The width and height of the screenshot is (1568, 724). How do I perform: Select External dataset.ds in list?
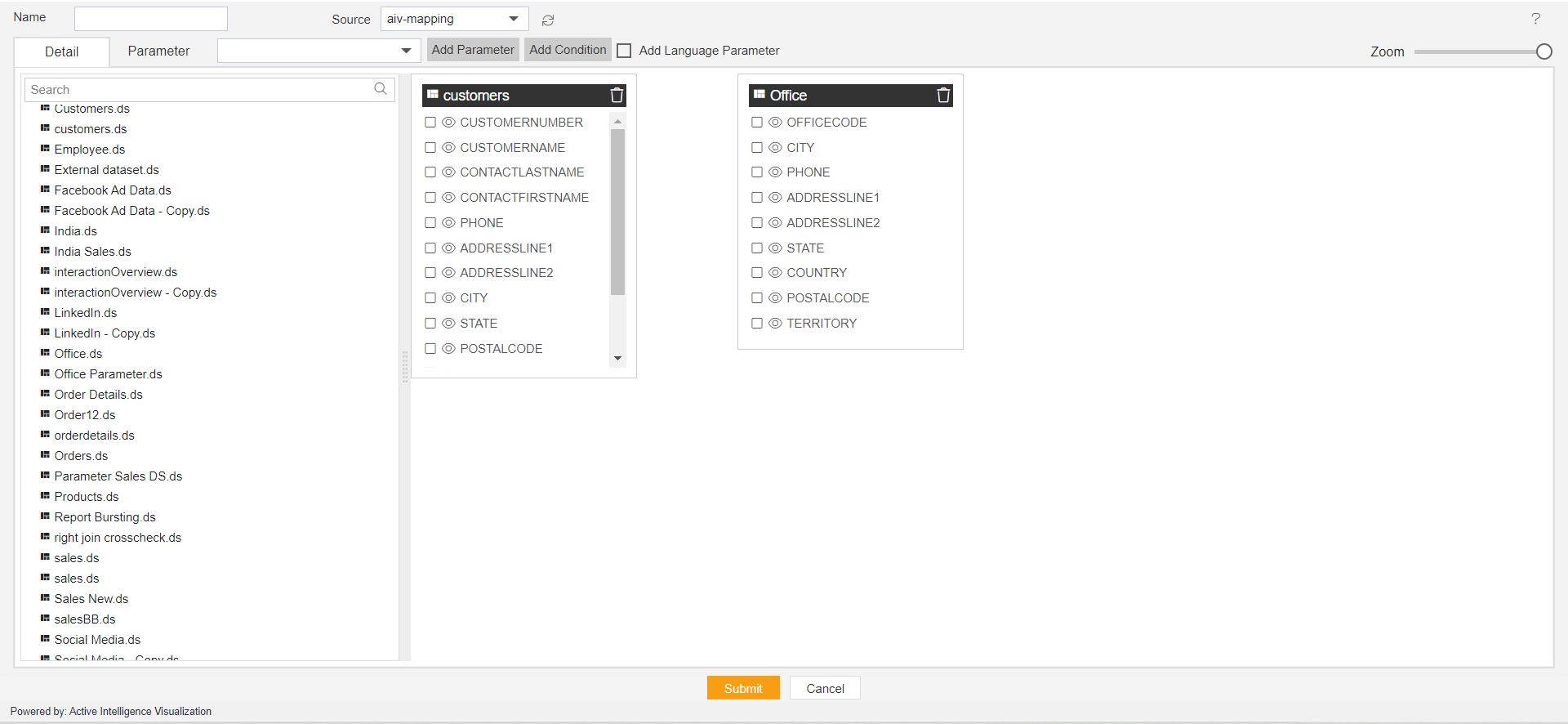106,169
